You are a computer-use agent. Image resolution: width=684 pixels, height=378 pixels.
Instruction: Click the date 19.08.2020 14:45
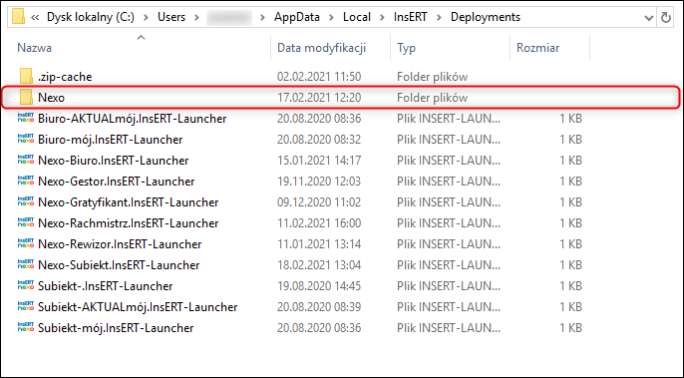pos(319,286)
